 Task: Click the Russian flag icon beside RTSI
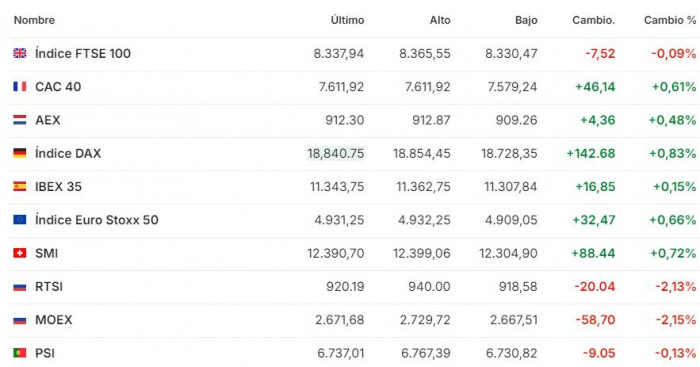(20, 286)
